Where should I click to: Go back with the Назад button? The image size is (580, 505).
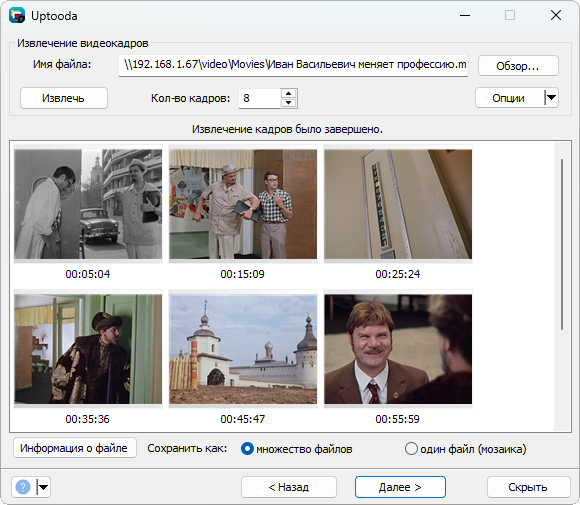[289, 487]
